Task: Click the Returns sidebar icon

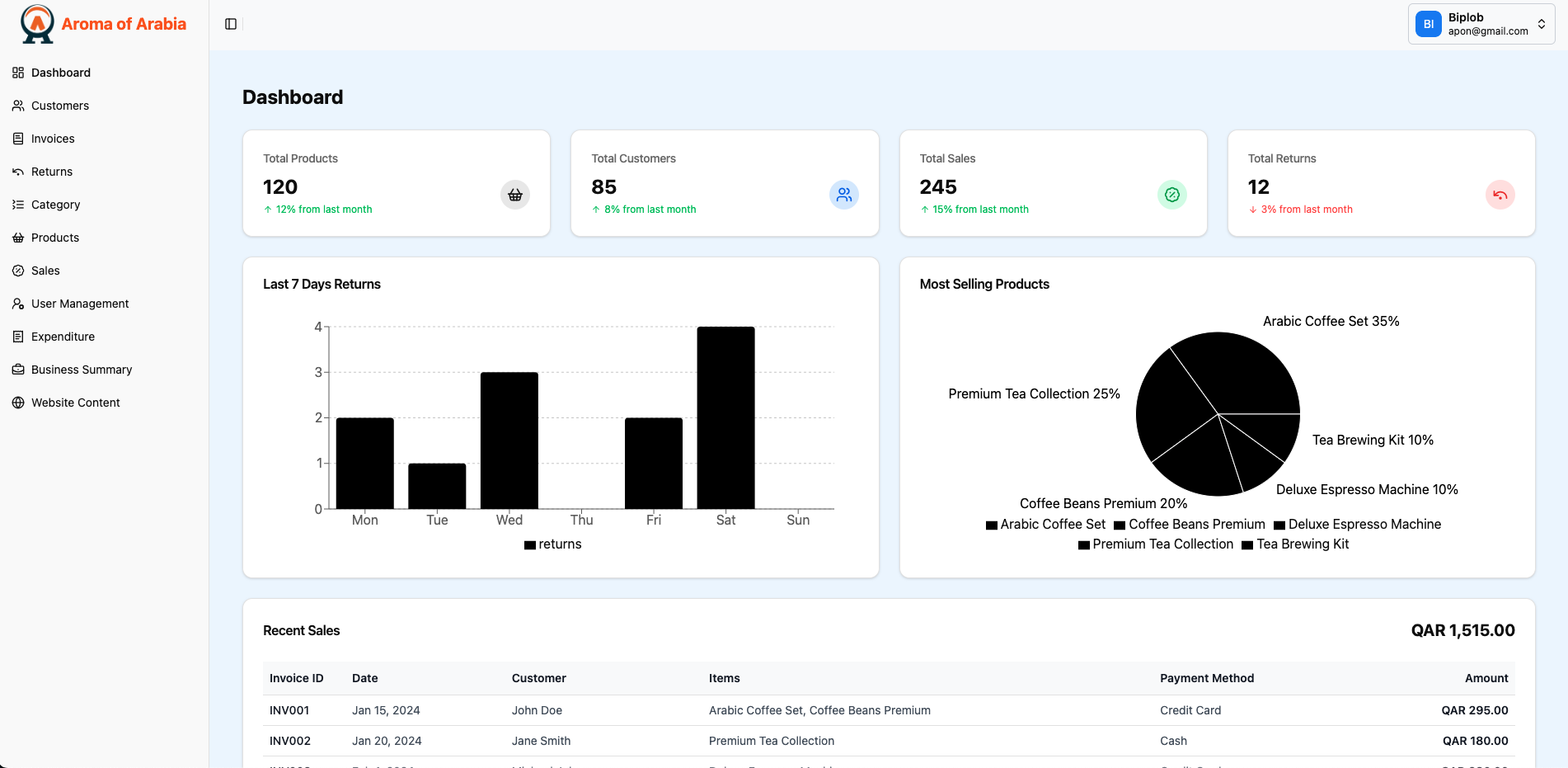Action: [18, 172]
